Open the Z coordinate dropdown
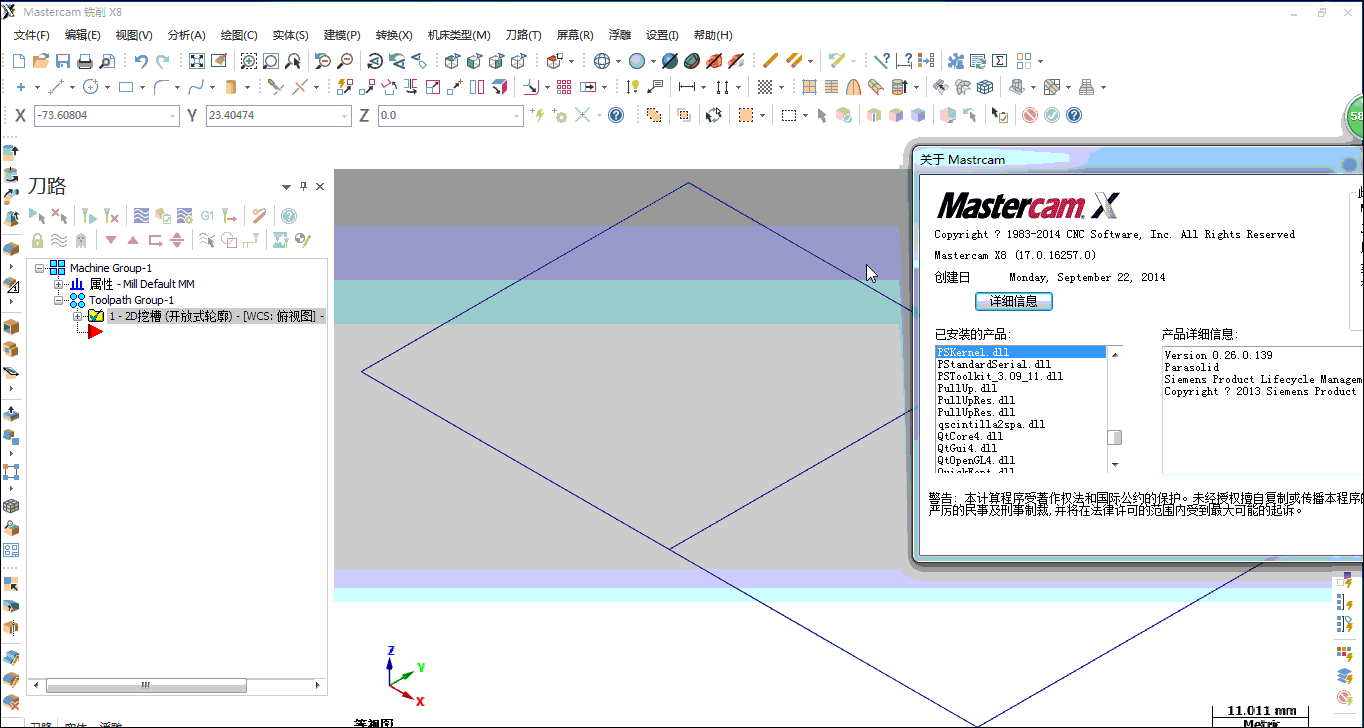Screen dimensions: 1364x728 pyautogui.click(x=516, y=116)
